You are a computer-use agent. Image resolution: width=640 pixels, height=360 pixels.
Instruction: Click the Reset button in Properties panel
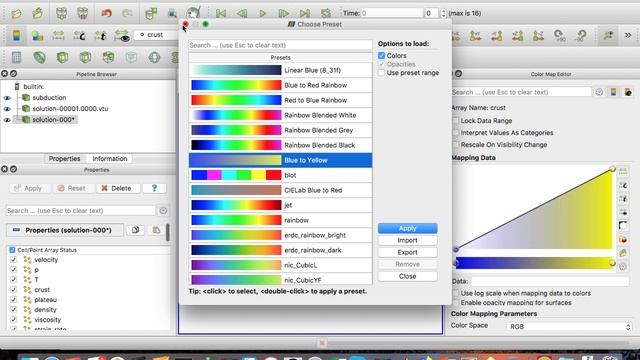pos(72,188)
